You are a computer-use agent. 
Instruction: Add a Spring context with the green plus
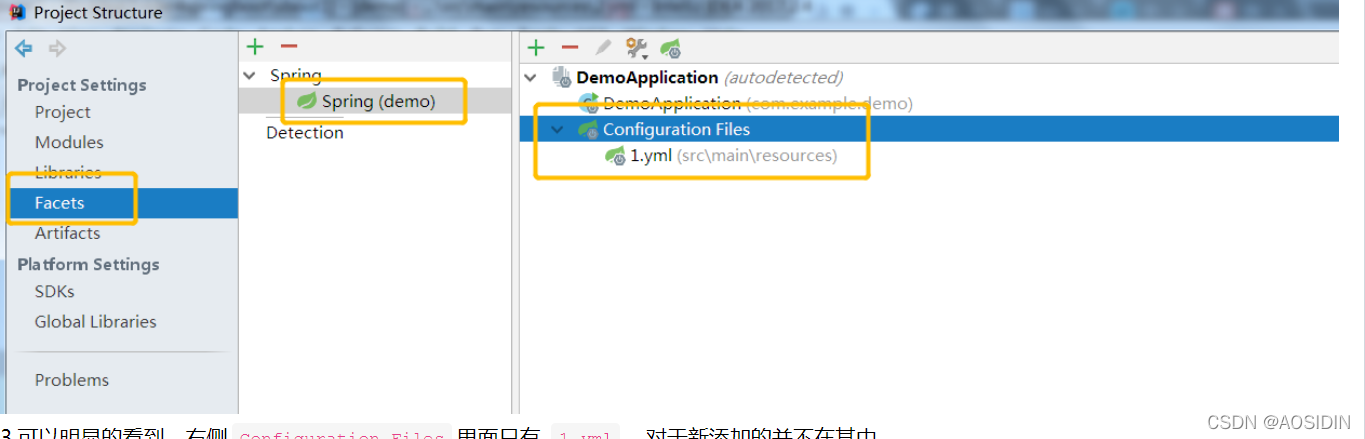coord(536,47)
